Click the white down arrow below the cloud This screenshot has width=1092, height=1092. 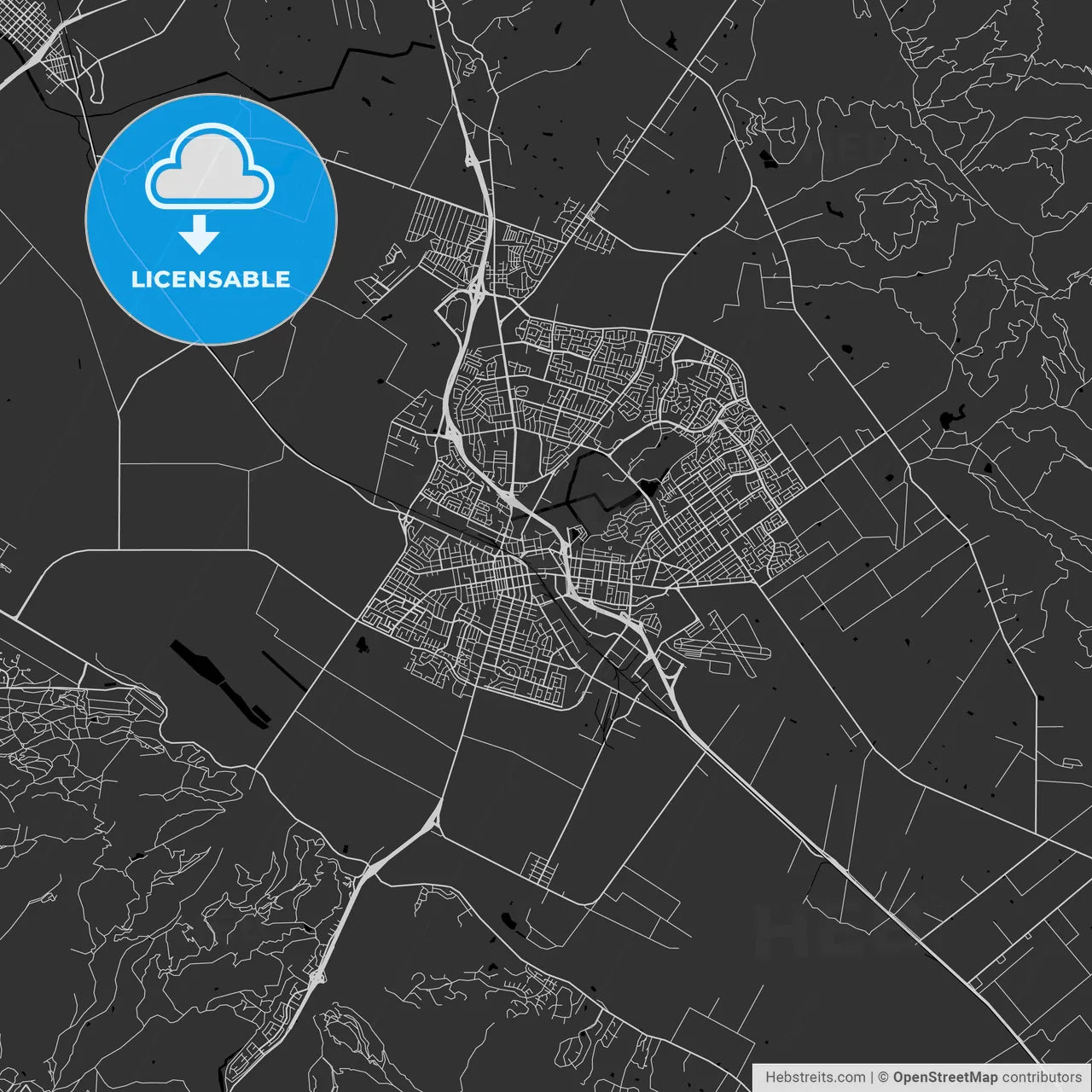click(200, 235)
